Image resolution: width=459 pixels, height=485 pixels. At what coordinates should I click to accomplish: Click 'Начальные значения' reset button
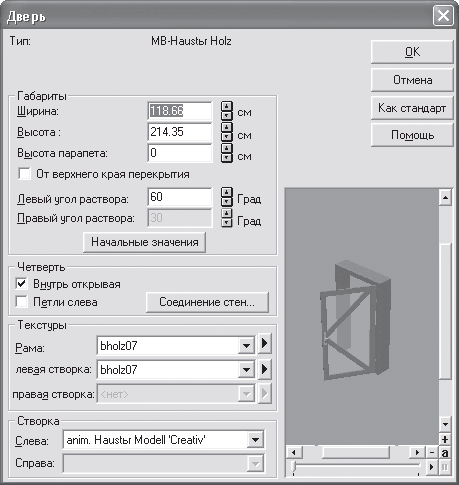click(x=144, y=242)
